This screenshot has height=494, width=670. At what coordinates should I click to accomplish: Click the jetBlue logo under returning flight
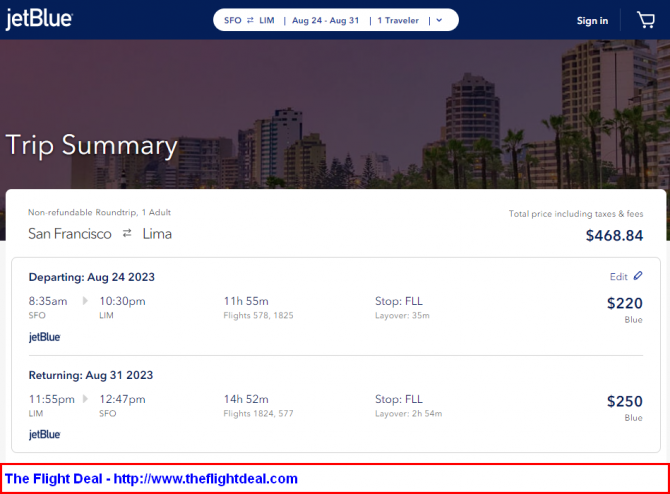point(44,435)
